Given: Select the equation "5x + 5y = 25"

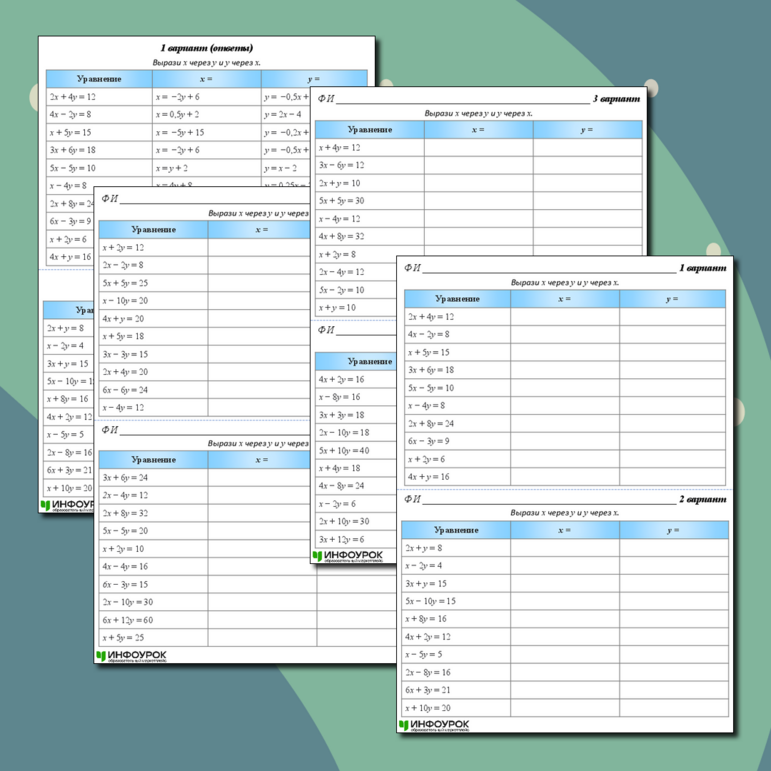Looking at the screenshot, I should click(x=125, y=283).
